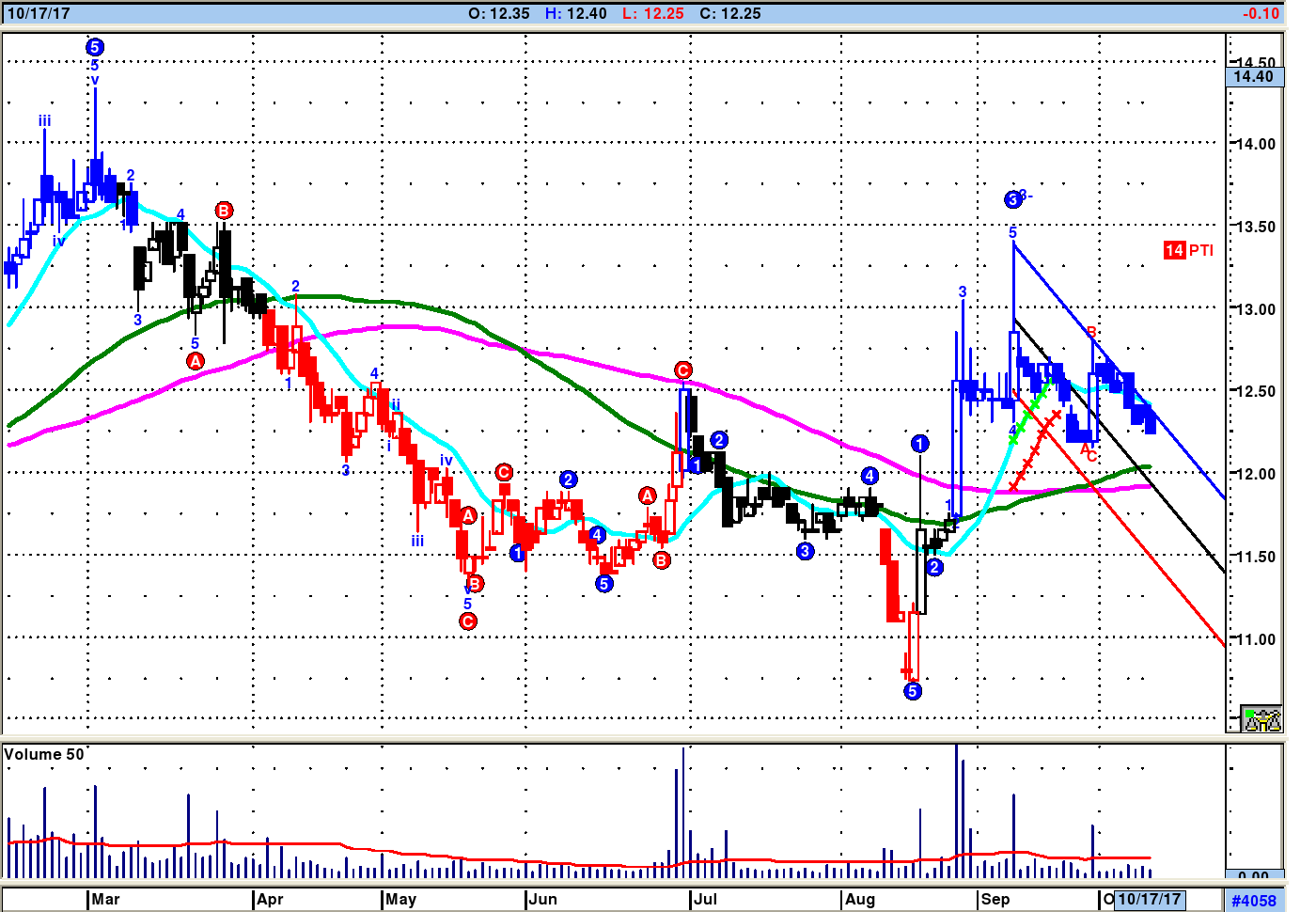
Task: Select the circled red A marker below the late-March low
Action: [195, 361]
